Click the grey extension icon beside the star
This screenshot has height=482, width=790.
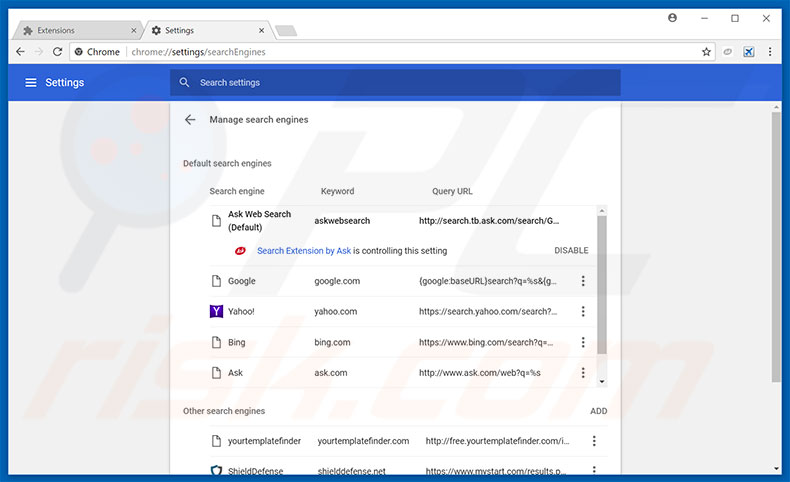(x=728, y=52)
